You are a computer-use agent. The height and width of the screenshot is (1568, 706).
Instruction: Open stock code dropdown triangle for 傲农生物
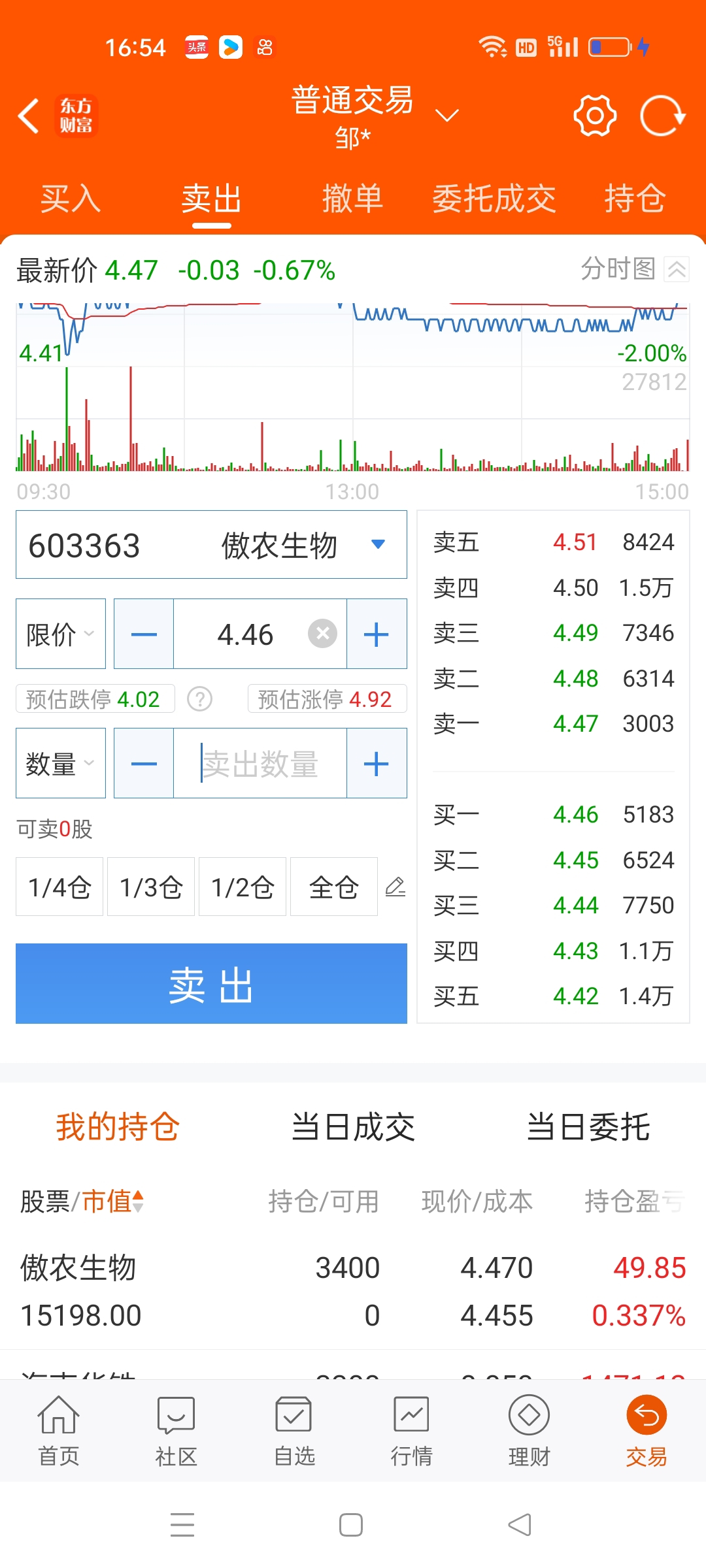click(378, 544)
